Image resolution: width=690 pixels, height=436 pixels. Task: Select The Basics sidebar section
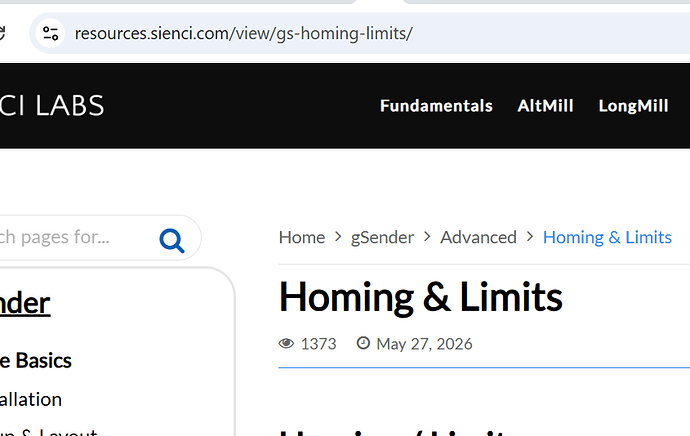pyautogui.click(x=36, y=361)
